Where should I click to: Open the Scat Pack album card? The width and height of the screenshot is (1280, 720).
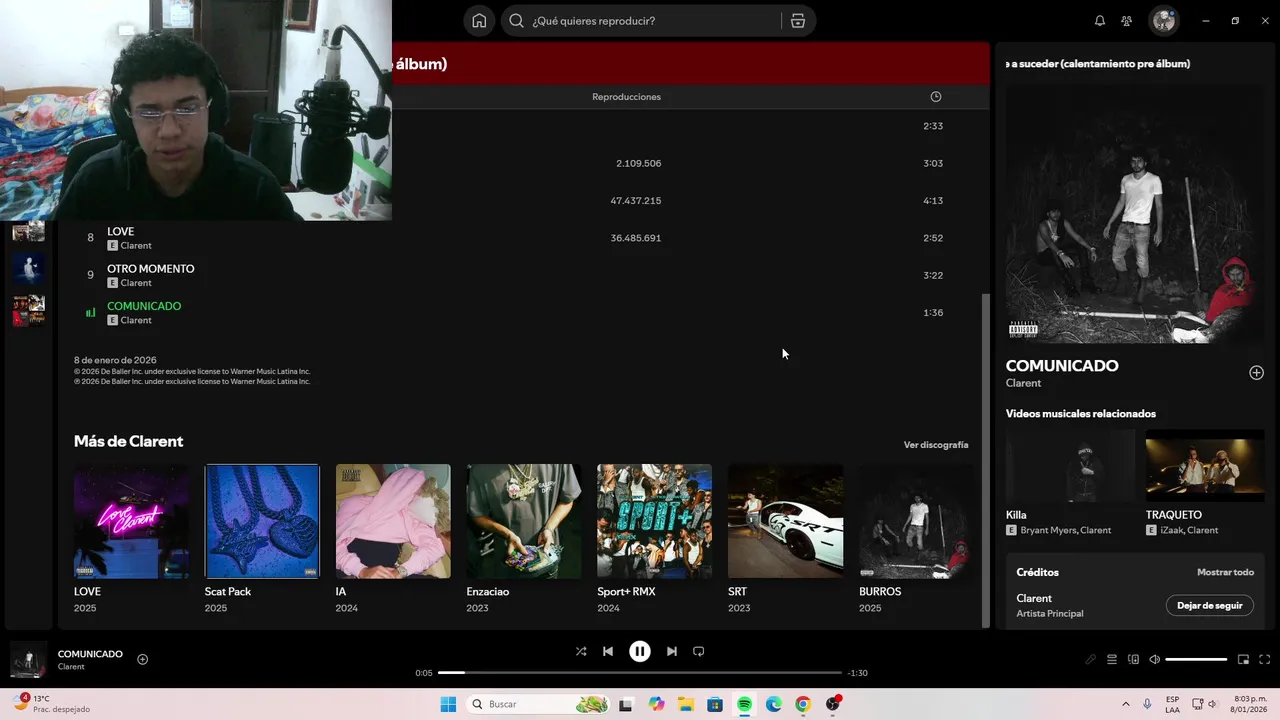click(x=262, y=538)
